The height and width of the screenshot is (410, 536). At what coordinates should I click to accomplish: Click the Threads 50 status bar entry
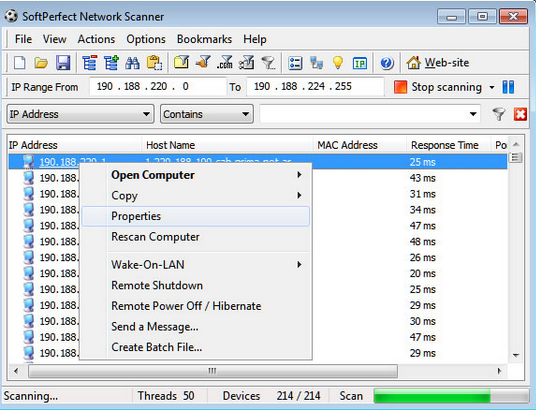(x=166, y=396)
